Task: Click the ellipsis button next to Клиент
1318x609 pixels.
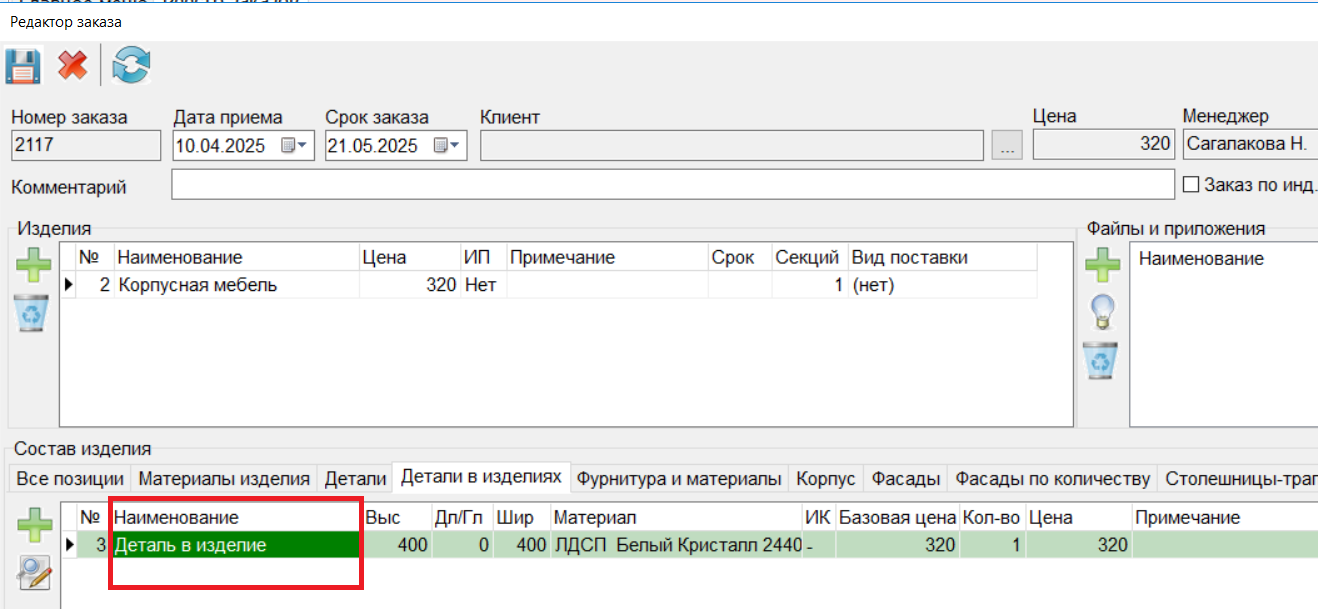Action: pos(1007,146)
